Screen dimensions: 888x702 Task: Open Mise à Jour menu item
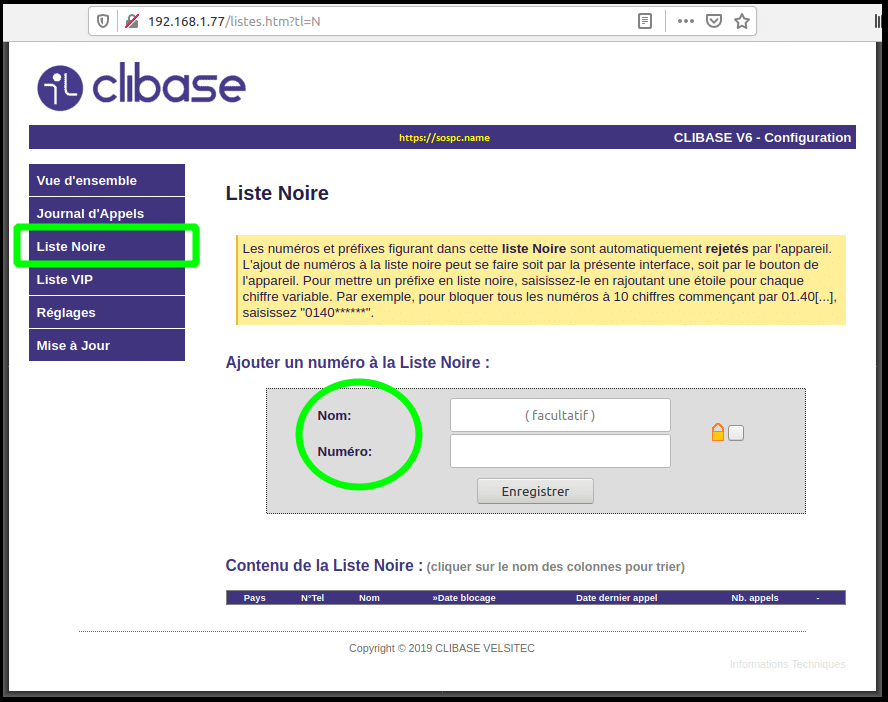(107, 345)
